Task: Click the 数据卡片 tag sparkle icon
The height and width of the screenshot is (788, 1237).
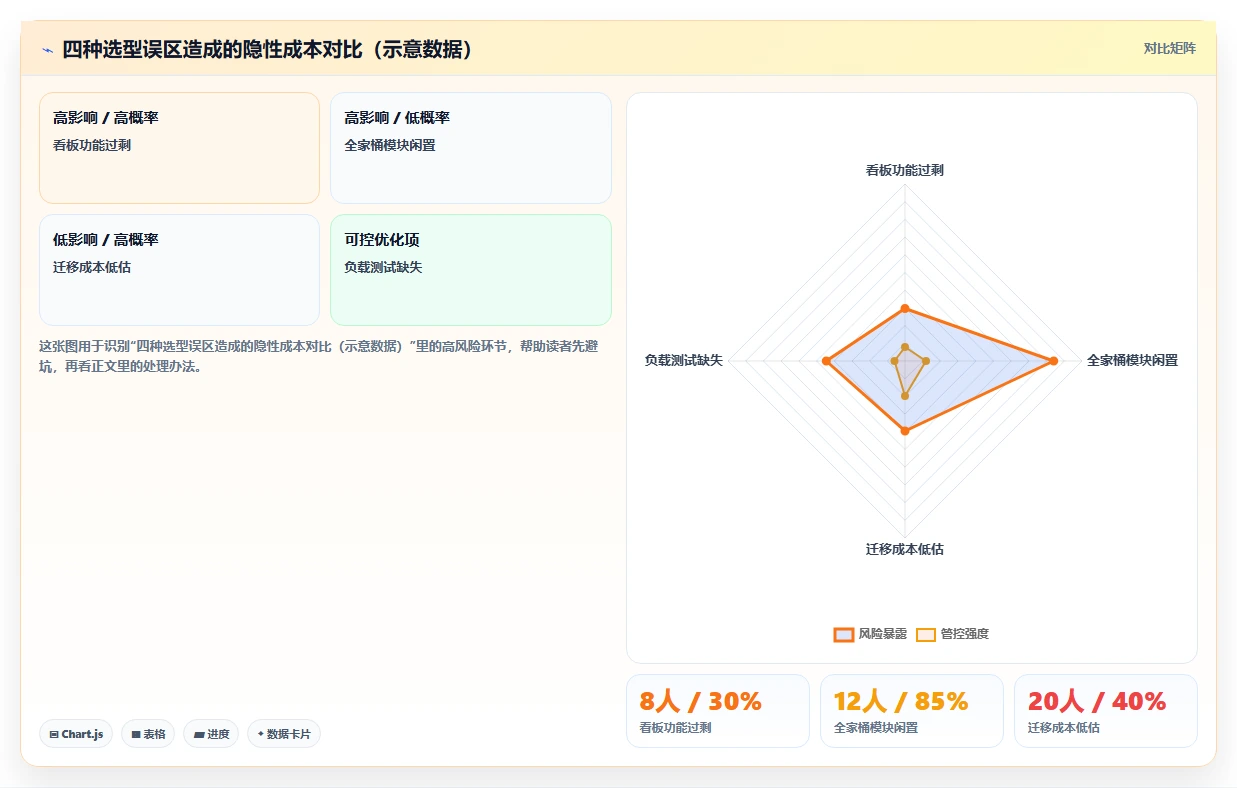Action: click(261, 734)
